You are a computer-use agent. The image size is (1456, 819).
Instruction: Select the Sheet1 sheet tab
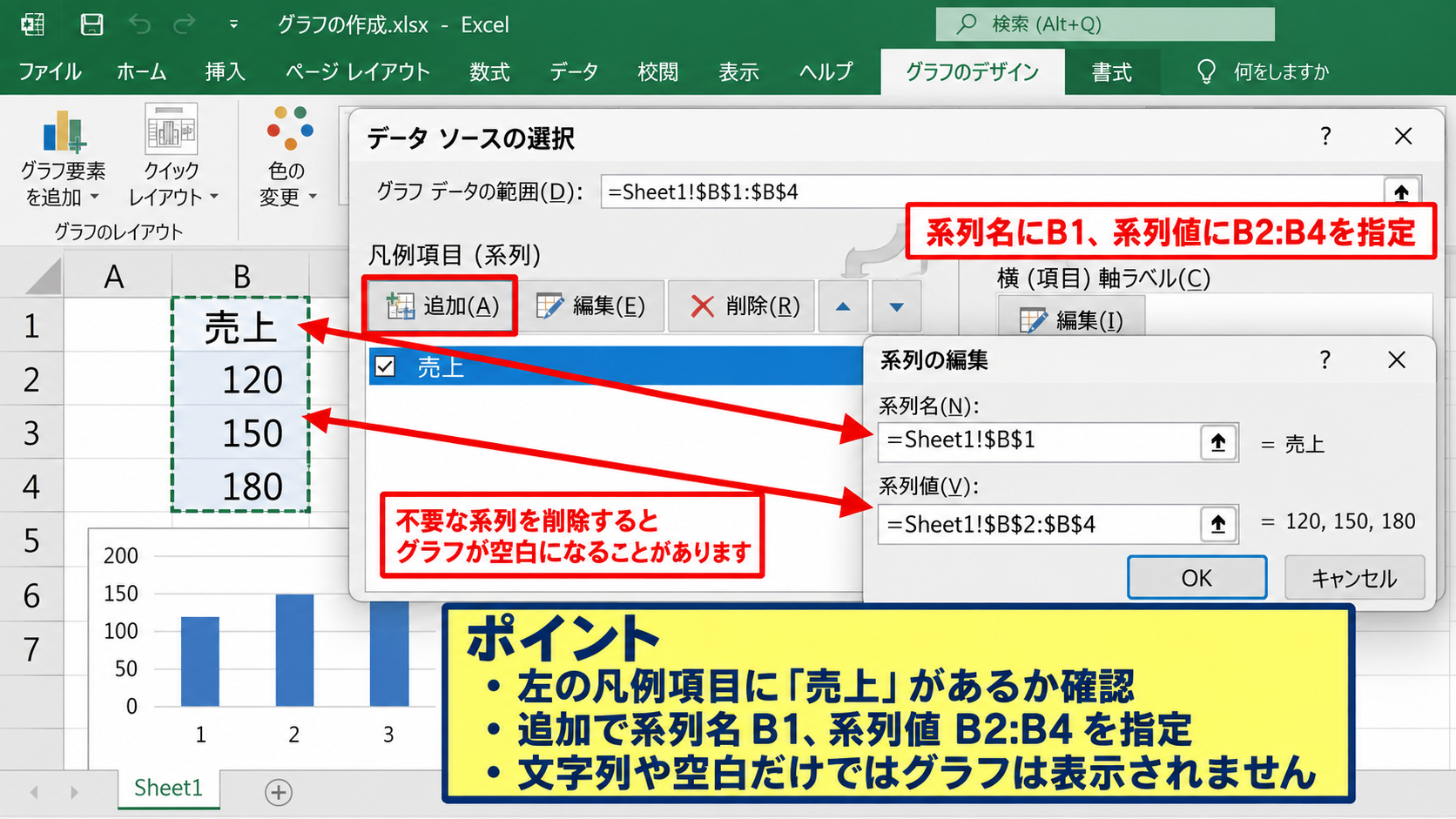(168, 789)
